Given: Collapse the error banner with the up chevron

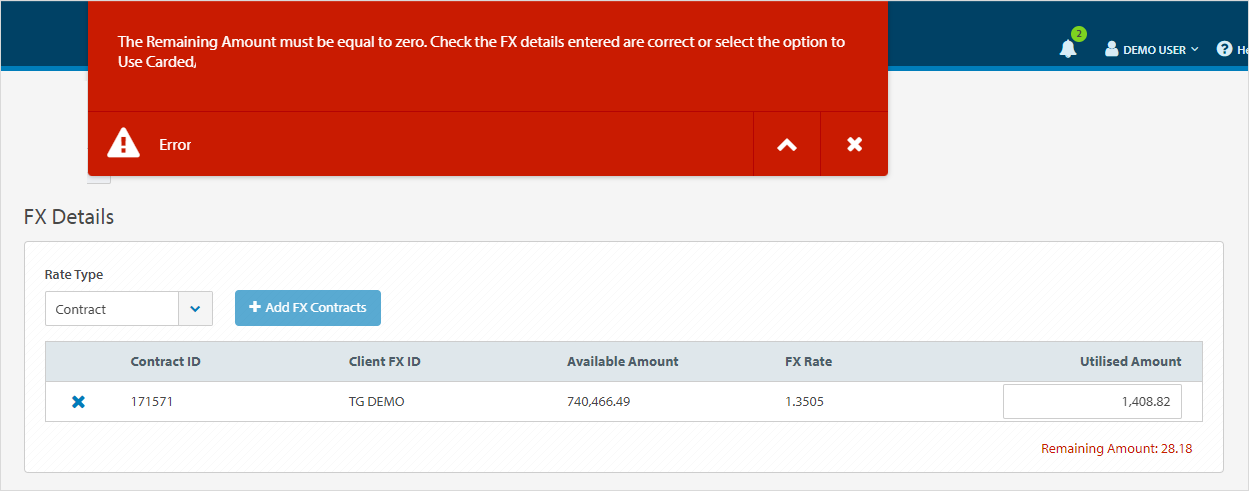Looking at the screenshot, I should tap(787, 144).
